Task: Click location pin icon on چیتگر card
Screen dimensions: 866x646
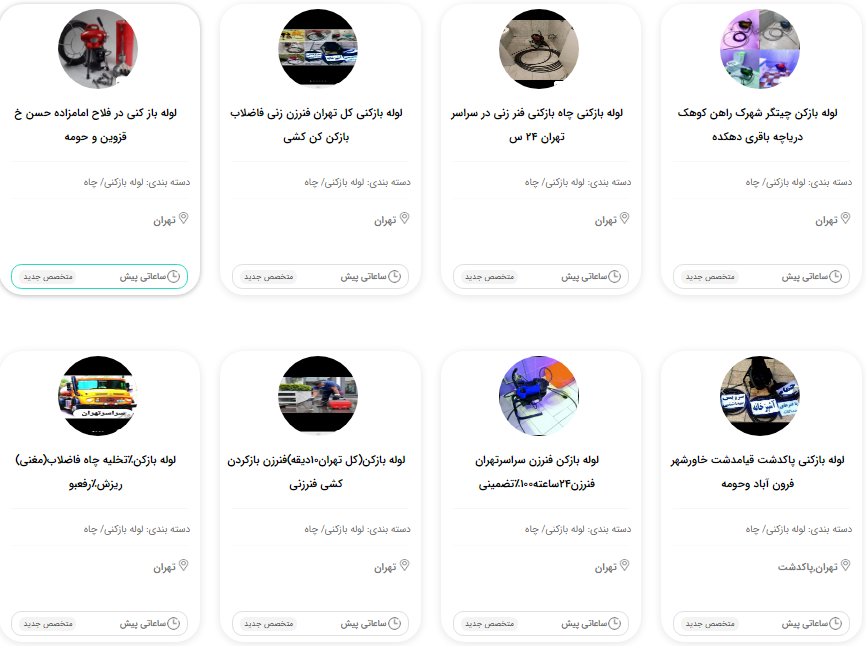Action: click(x=846, y=219)
